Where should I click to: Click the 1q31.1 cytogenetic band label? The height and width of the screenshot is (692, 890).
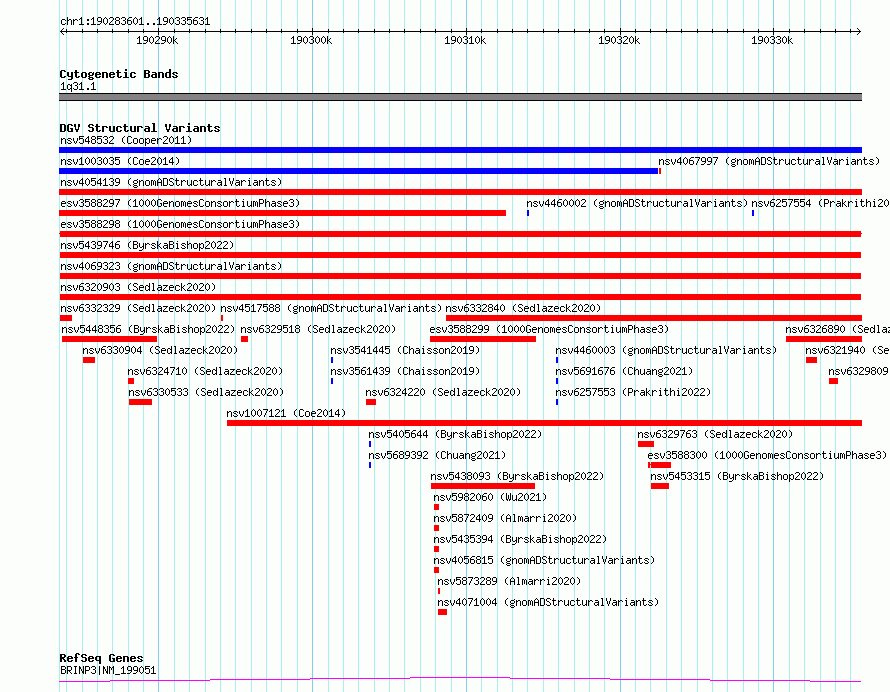(x=78, y=87)
